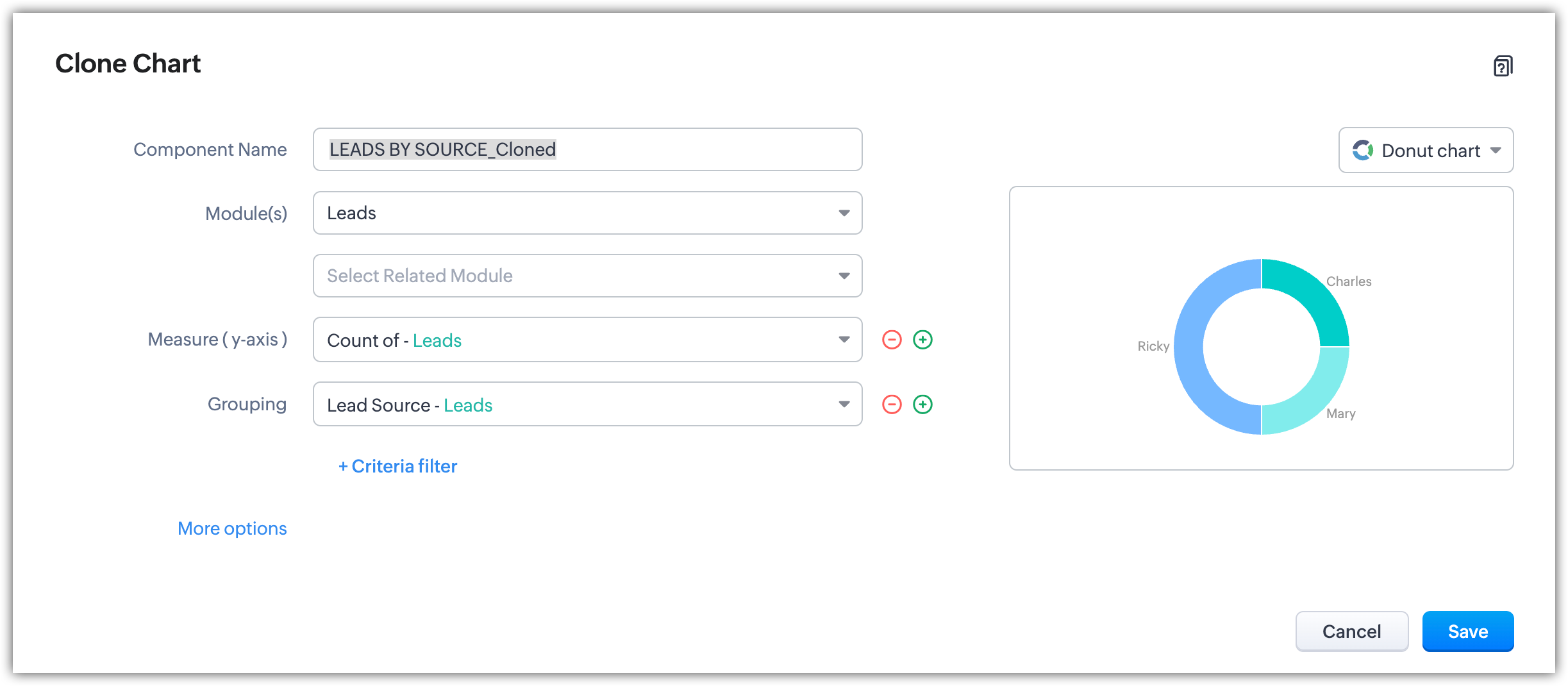This screenshot has width=1568, height=686.
Task: Open the Lead Source grouping dropdown
Action: coord(587,405)
